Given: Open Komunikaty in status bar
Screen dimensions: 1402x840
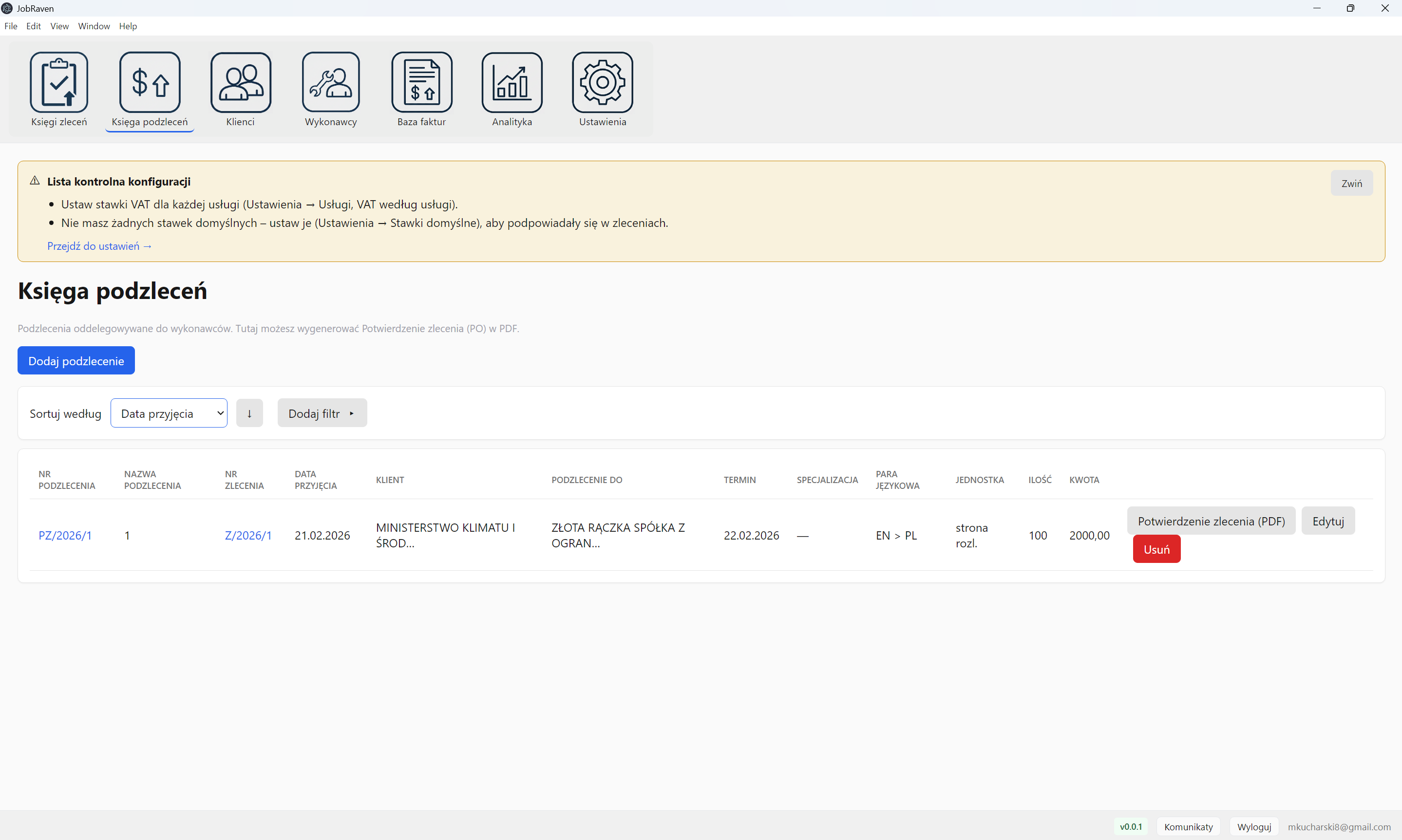Looking at the screenshot, I should [1188, 826].
